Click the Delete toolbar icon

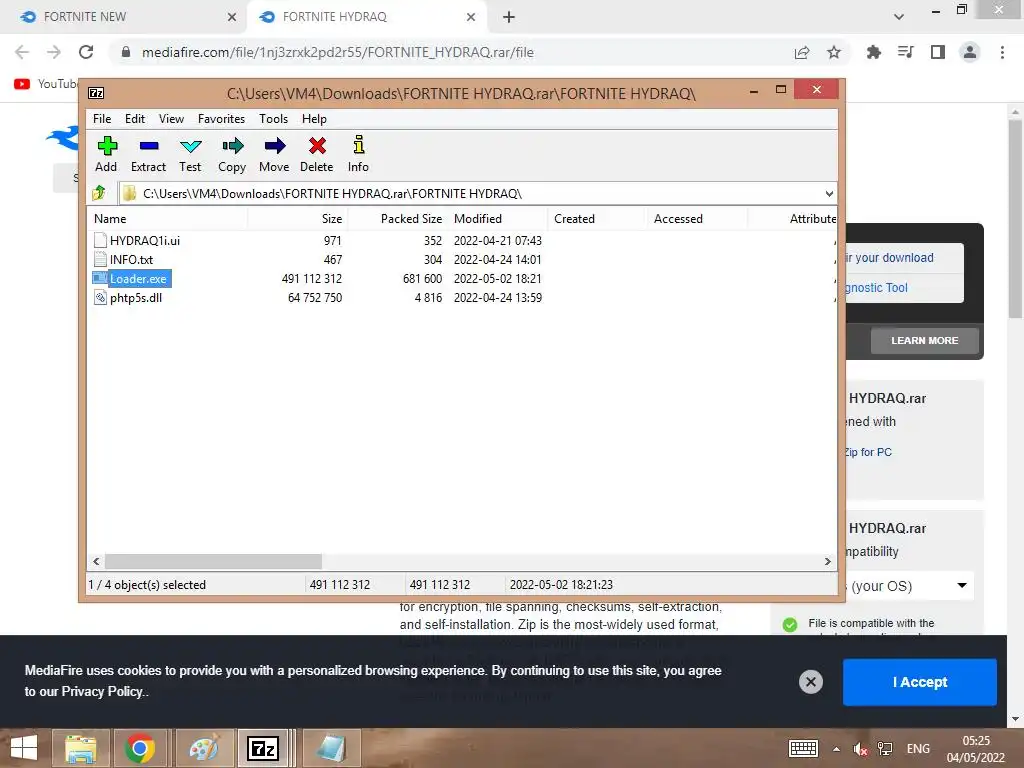317,146
